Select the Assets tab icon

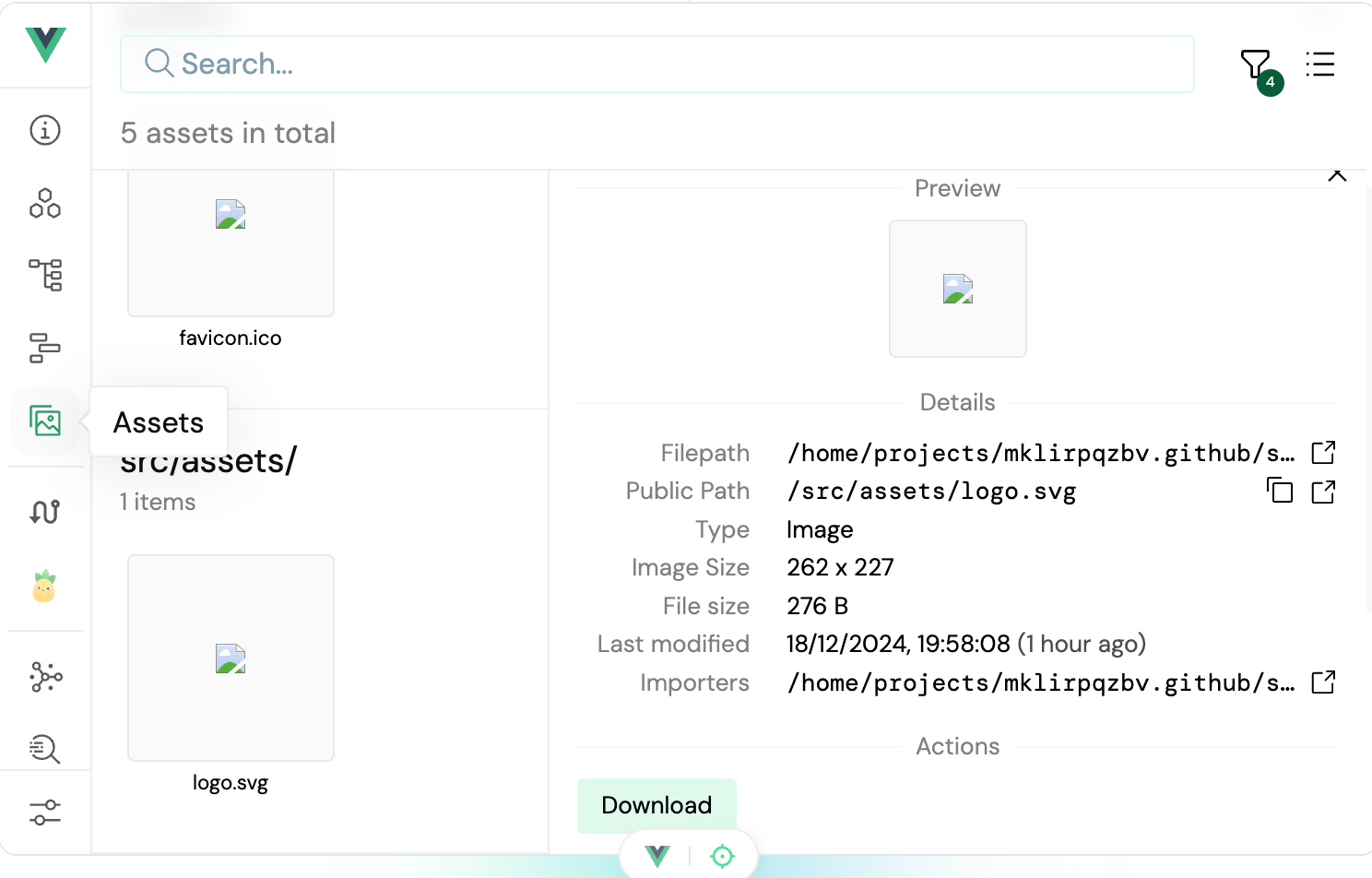45,421
